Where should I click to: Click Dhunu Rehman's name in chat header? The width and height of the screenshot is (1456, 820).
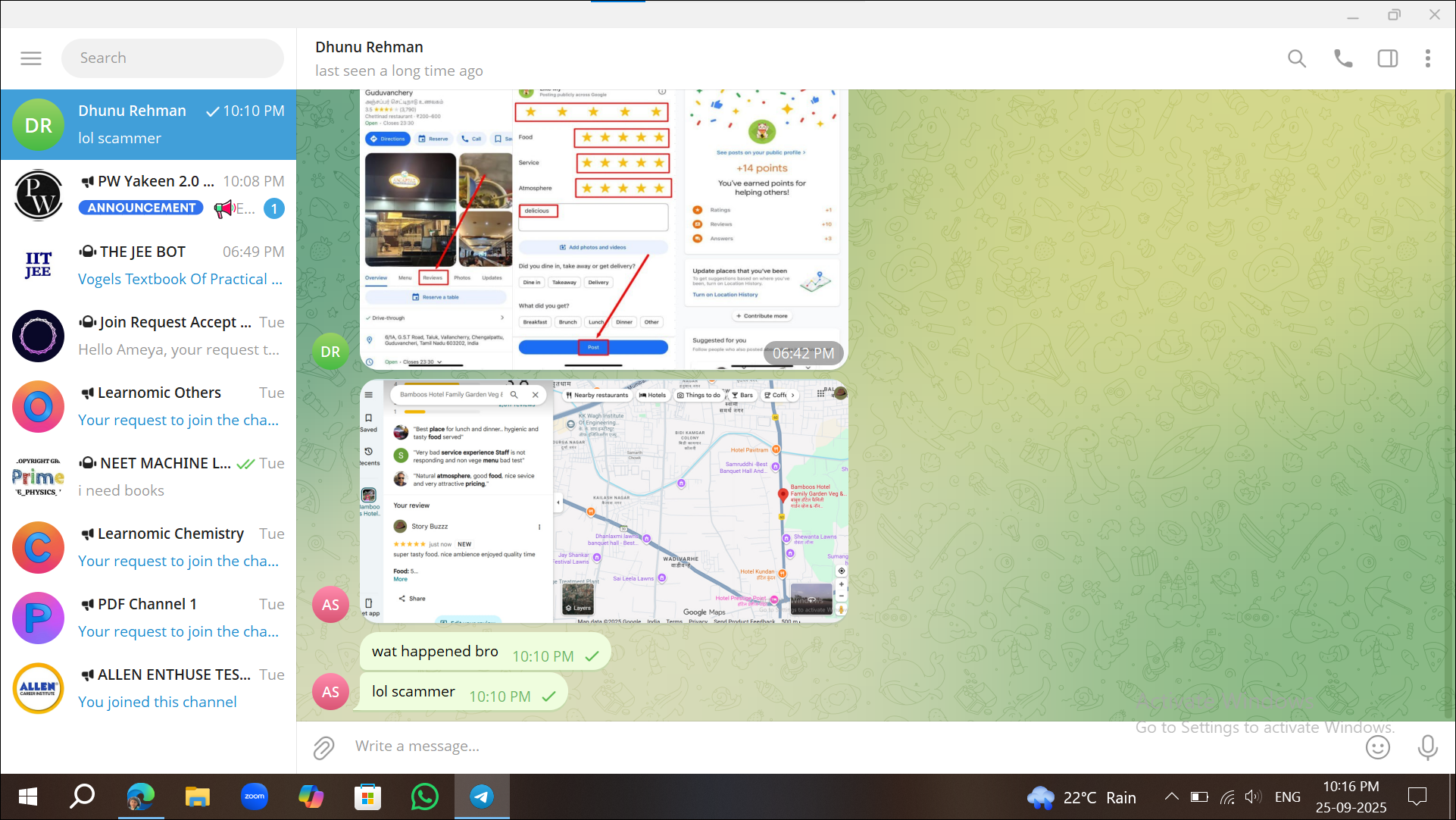[x=369, y=47]
